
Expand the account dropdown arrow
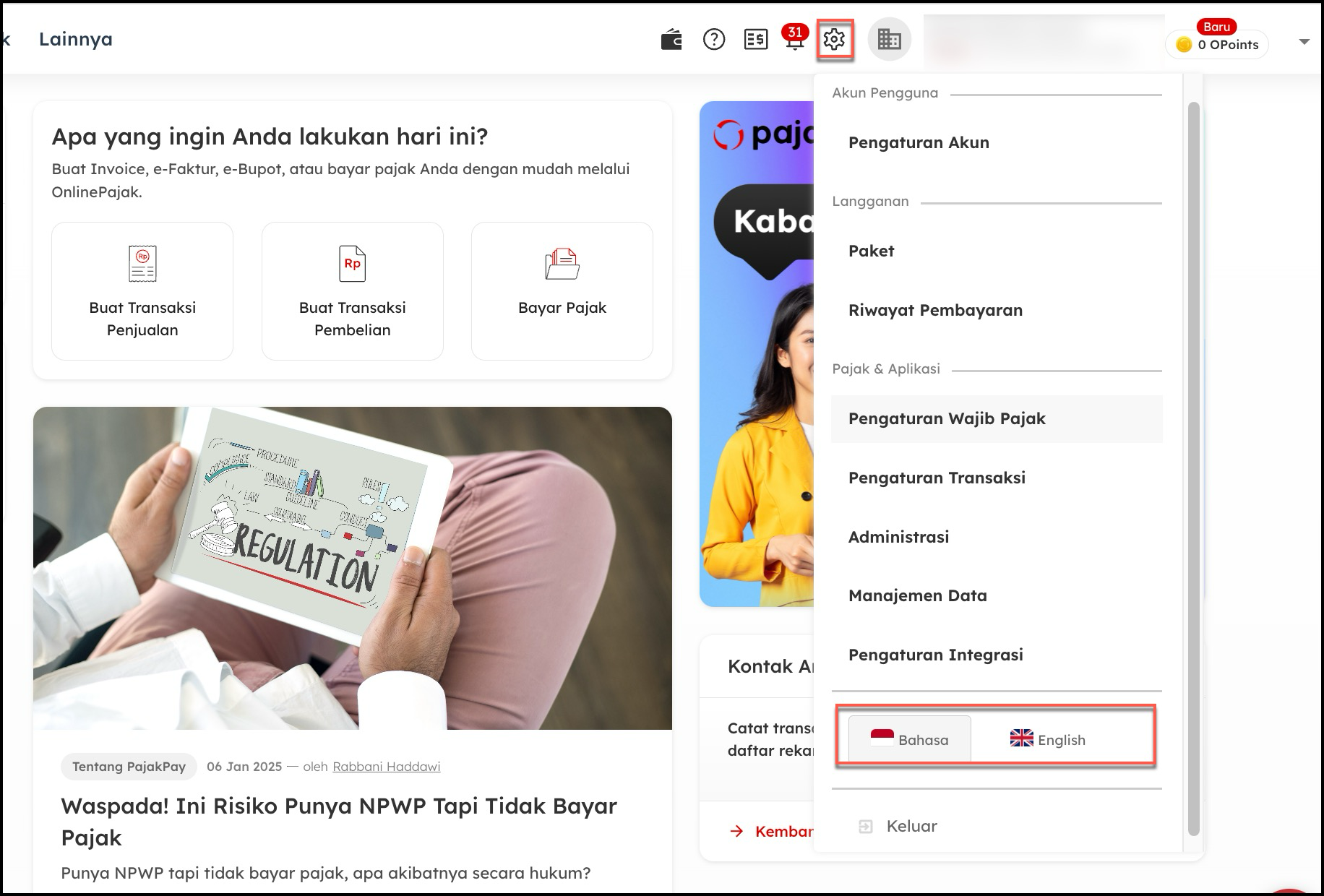[x=1304, y=42]
